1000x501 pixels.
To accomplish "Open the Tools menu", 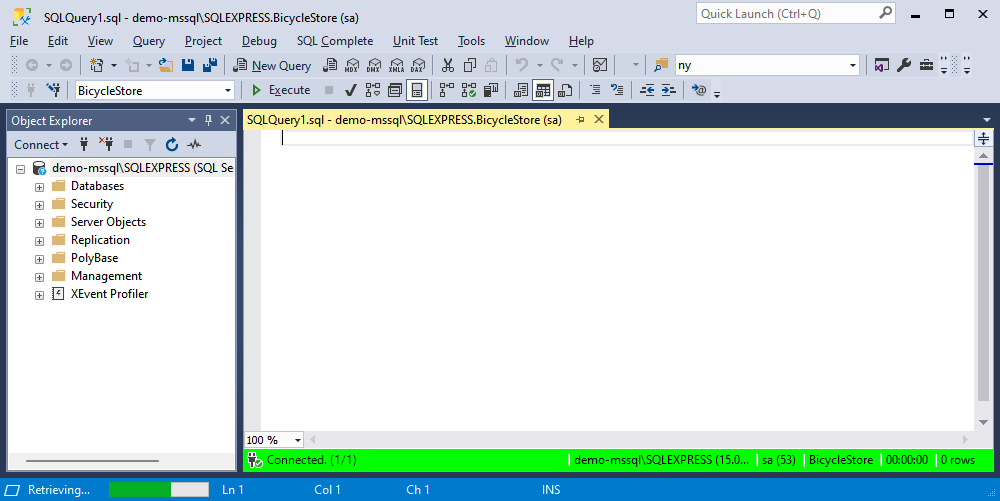I will coord(471,41).
